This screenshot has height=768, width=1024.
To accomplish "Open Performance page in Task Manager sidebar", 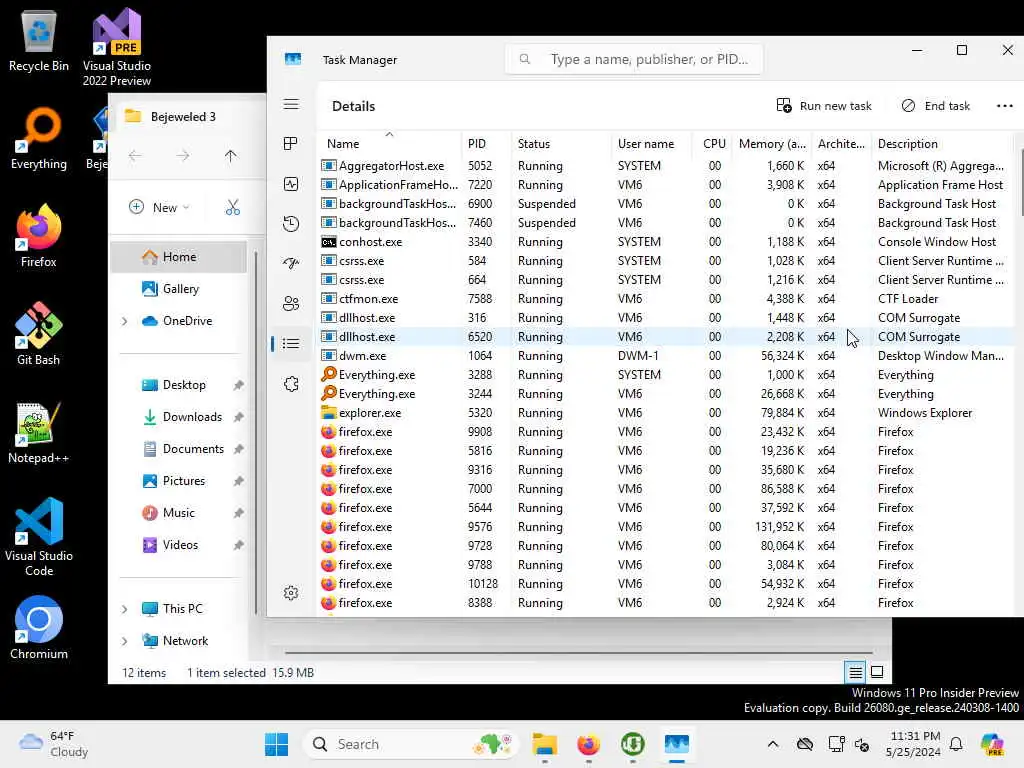I will (291, 184).
